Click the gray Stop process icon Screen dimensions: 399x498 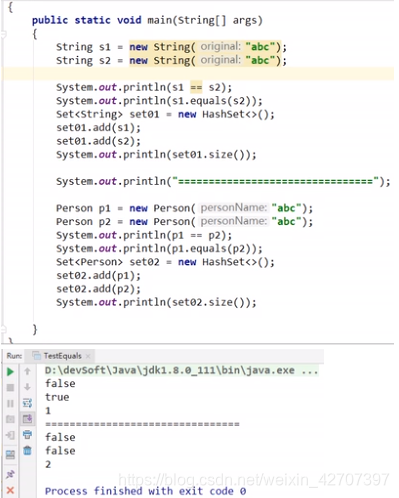pos(10,387)
